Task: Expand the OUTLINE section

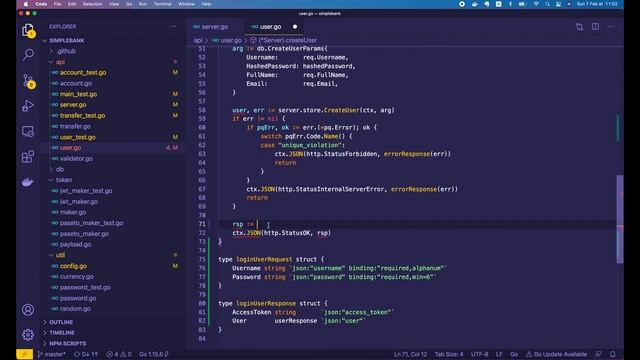Action: click(60, 322)
